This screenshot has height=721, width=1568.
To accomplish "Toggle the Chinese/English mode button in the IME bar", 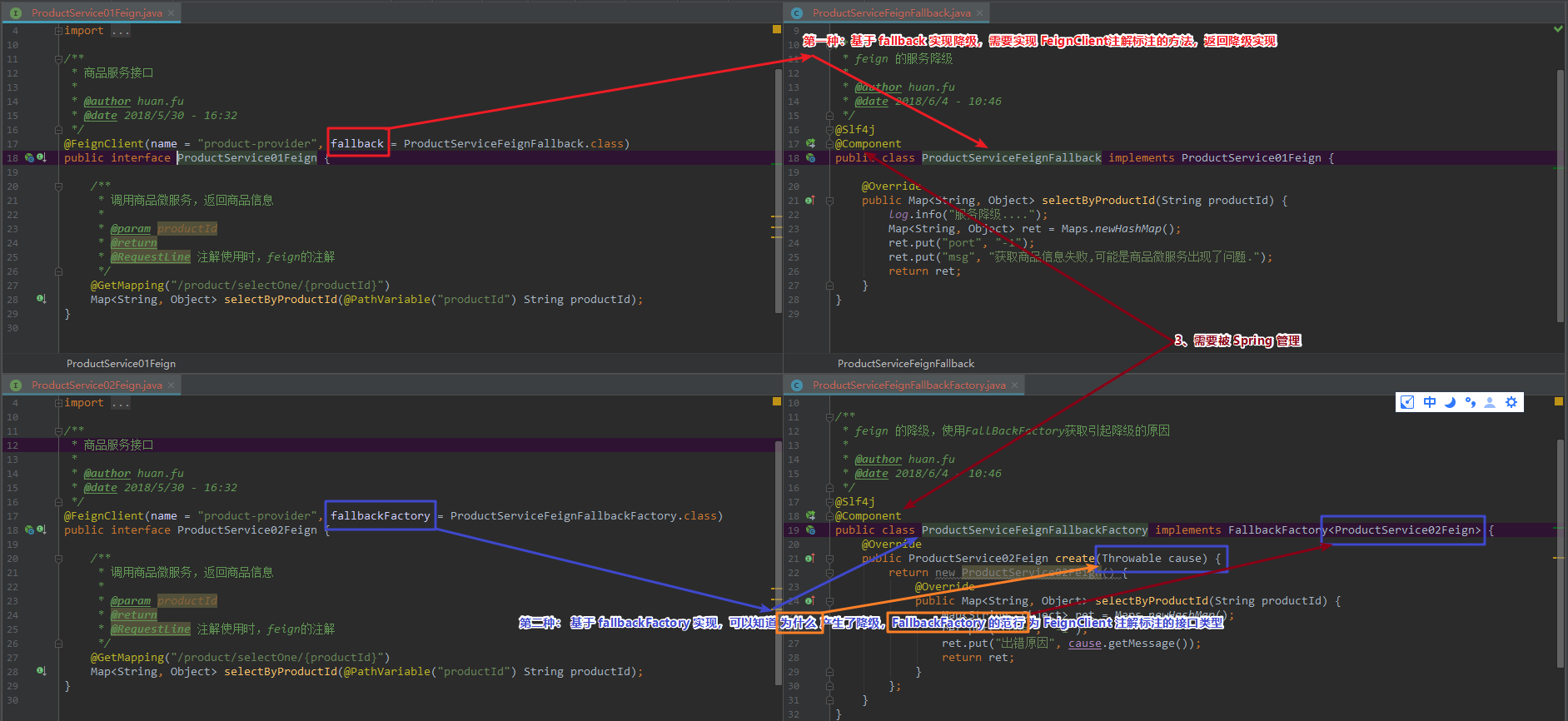I will point(1430,402).
